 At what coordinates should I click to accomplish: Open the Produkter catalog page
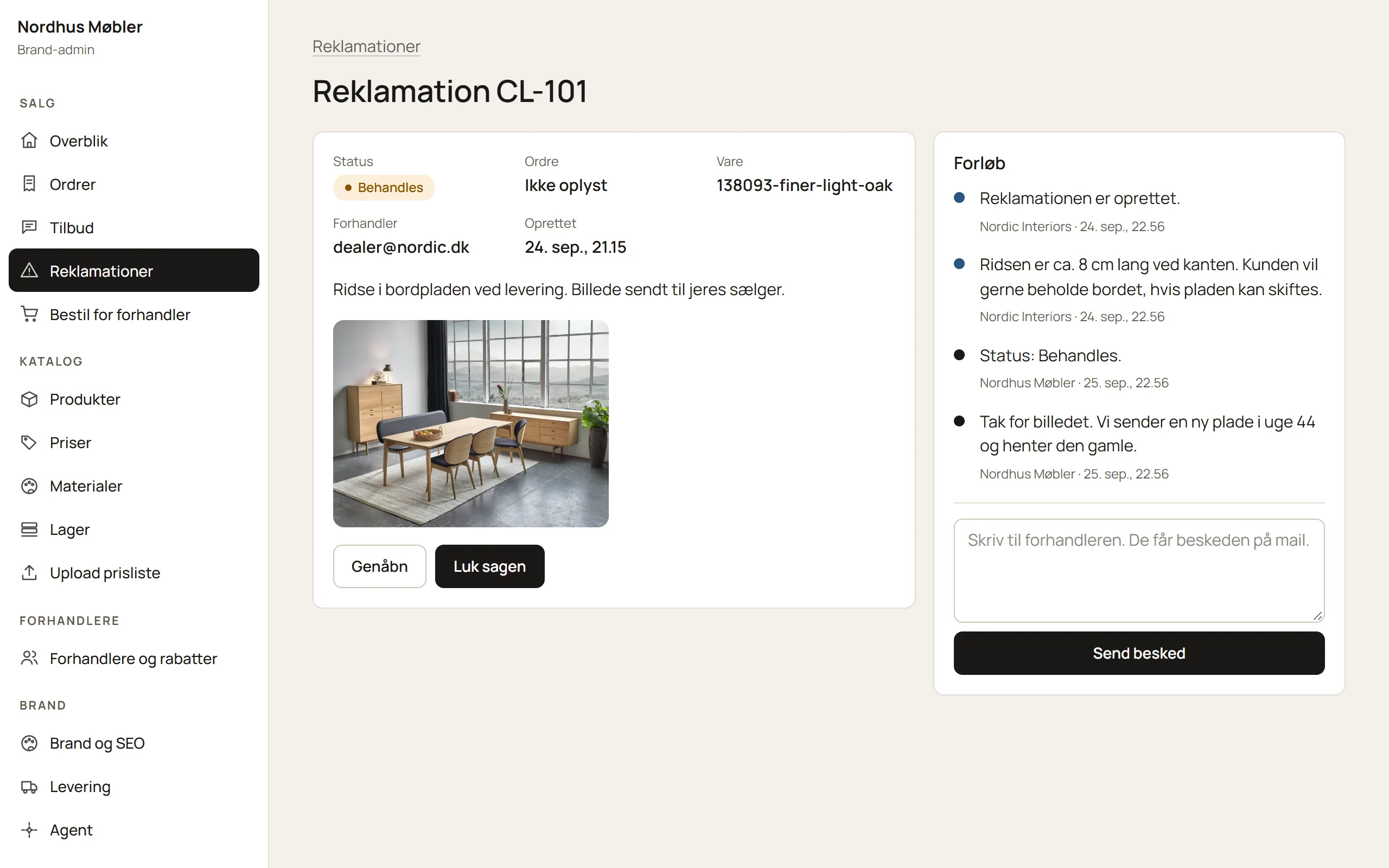[x=133, y=399]
